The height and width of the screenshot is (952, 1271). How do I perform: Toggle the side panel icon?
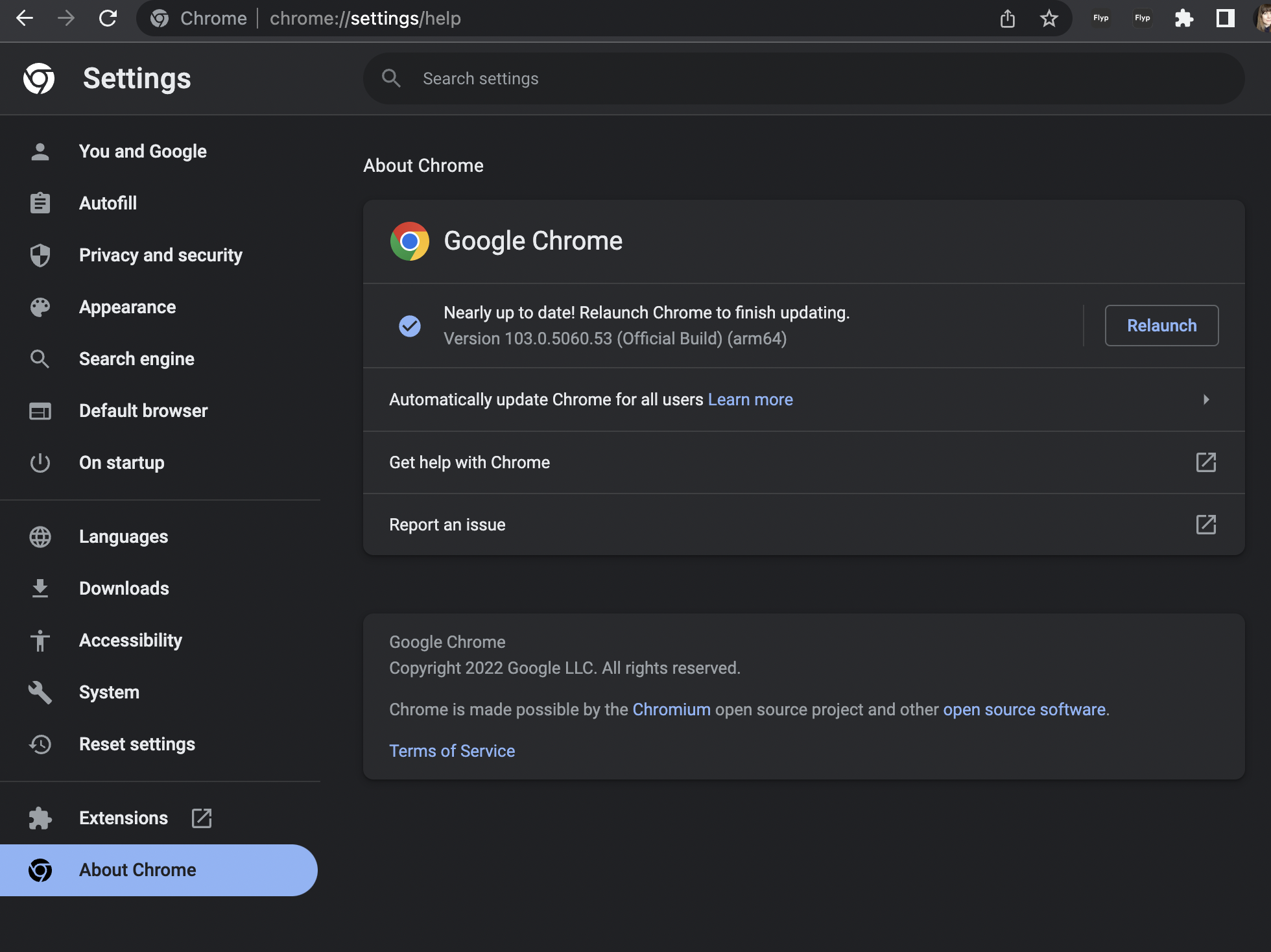pos(1225,18)
